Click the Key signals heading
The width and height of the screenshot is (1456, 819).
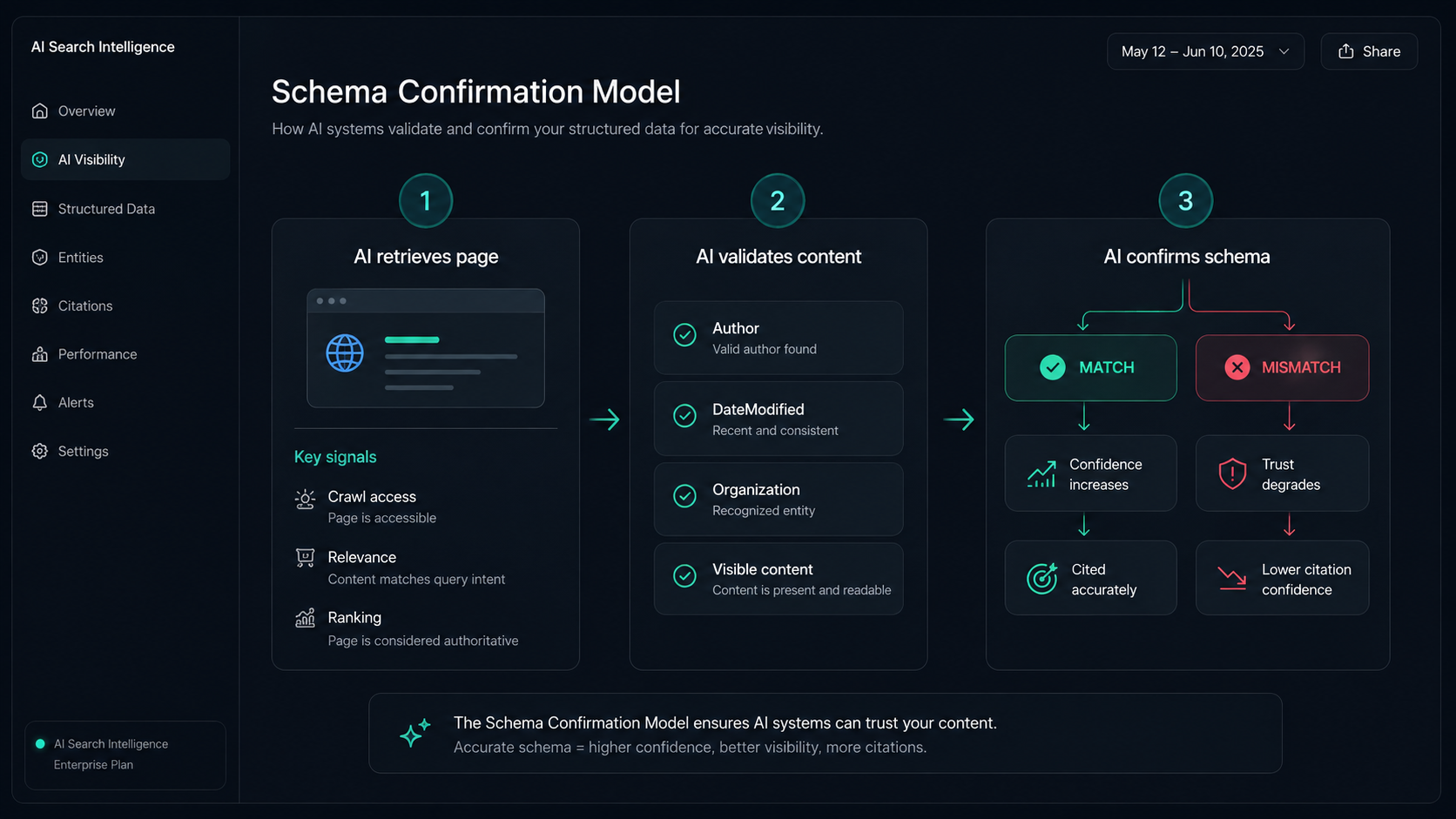(x=335, y=457)
